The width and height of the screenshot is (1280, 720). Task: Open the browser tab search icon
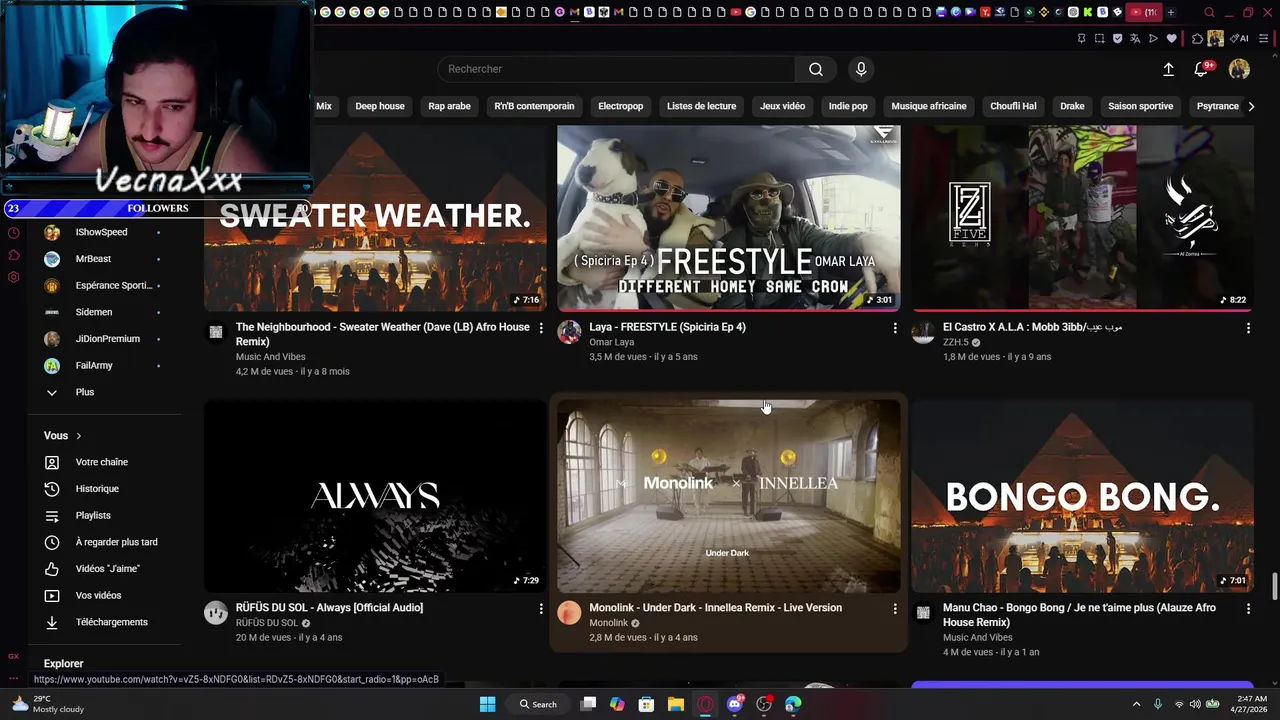point(1209,12)
